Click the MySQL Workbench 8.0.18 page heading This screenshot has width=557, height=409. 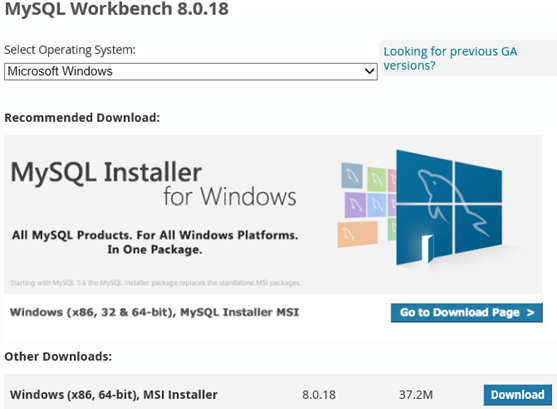pos(117,9)
